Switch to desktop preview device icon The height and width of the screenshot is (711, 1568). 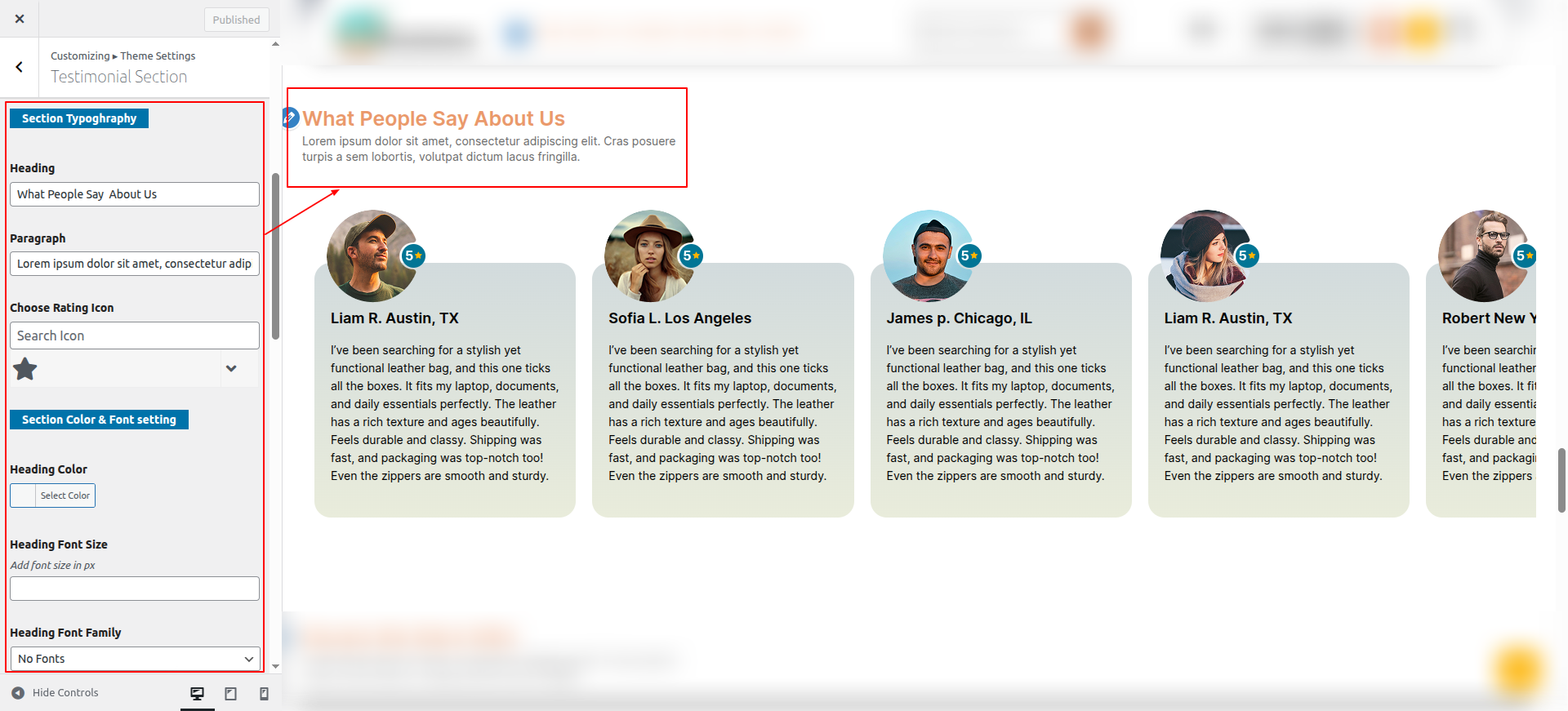click(x=197, y=694)
